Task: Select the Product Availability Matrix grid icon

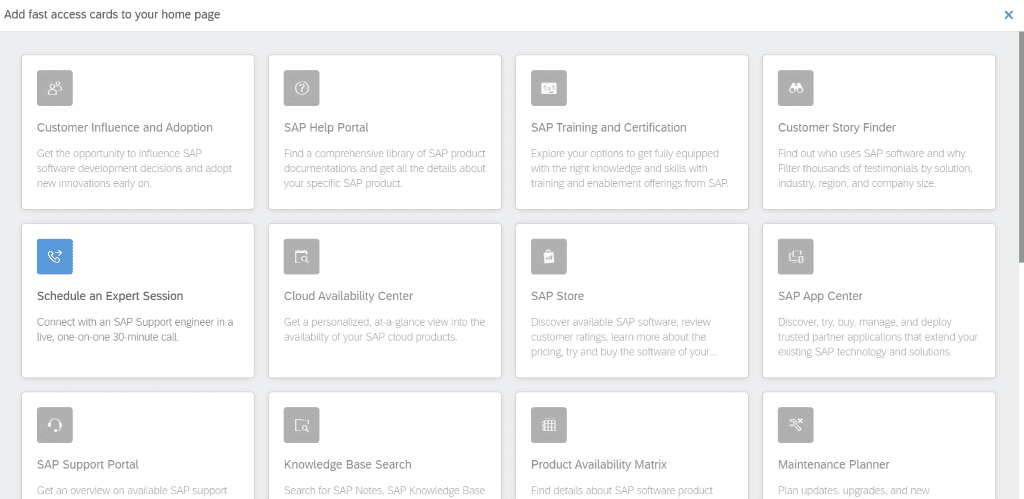Action: pyautogui.click(x=548, y=424)
